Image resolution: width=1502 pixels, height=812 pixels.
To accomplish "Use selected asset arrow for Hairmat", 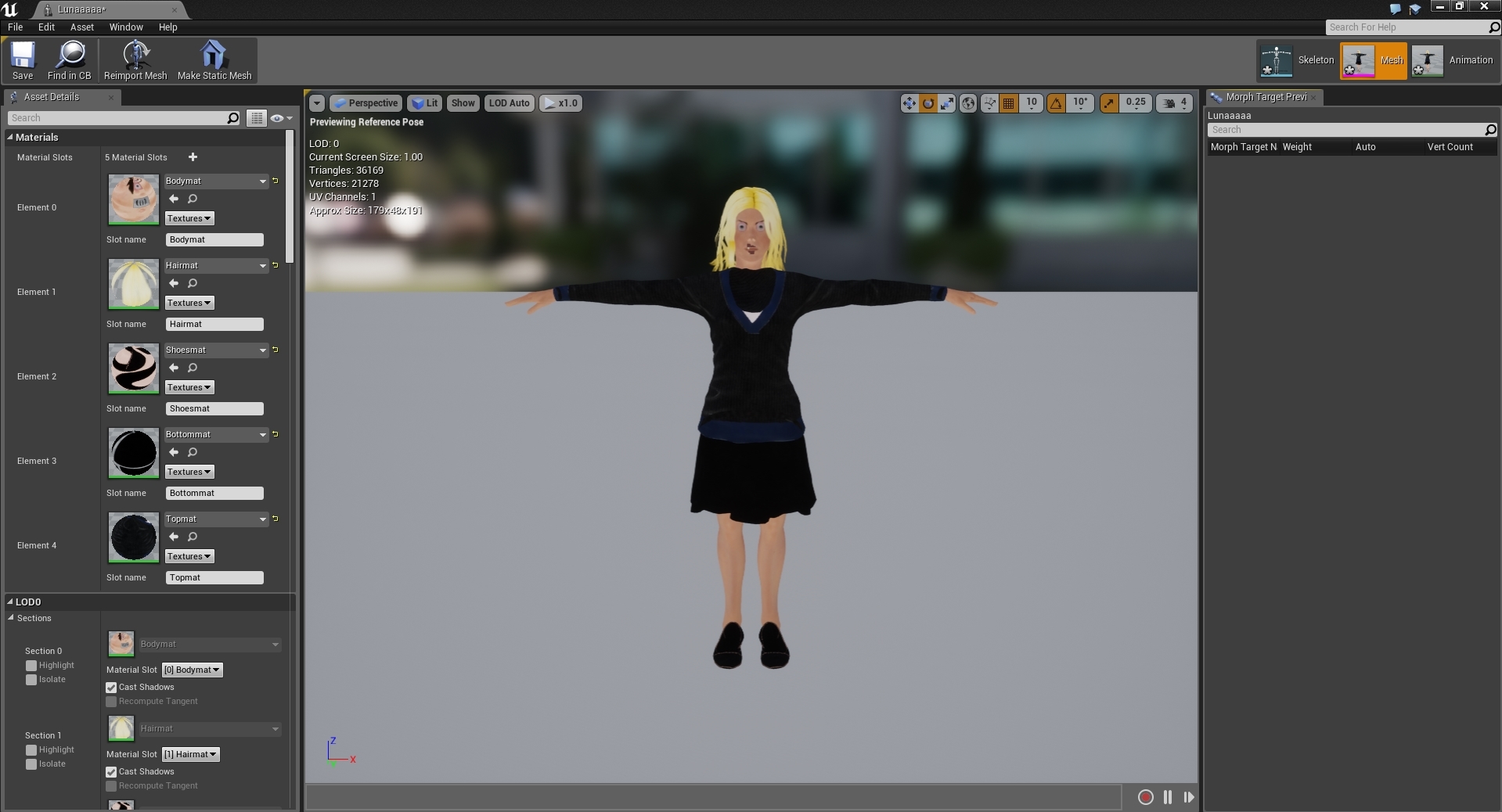I will (174, 283).
